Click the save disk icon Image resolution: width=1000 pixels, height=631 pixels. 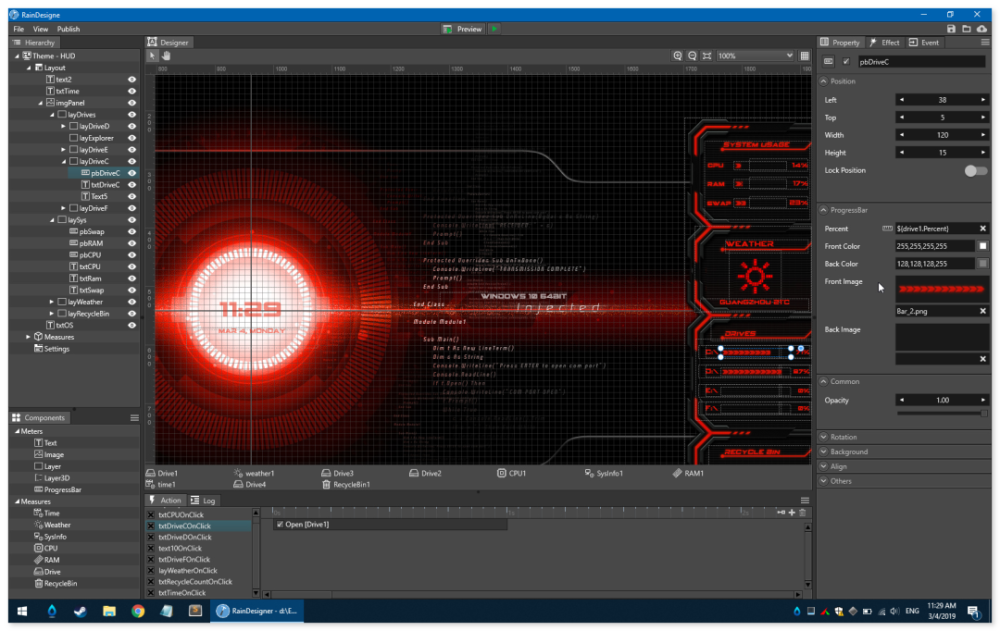tap(950, 29)
